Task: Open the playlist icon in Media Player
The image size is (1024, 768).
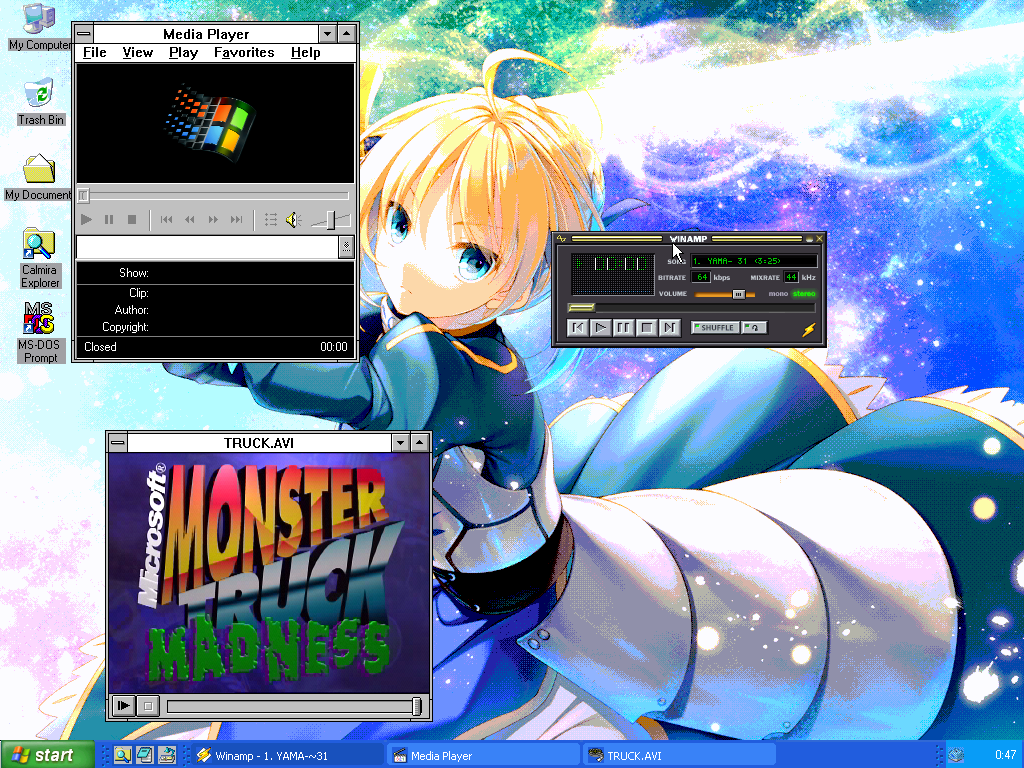Action: [x=270, y=219]
